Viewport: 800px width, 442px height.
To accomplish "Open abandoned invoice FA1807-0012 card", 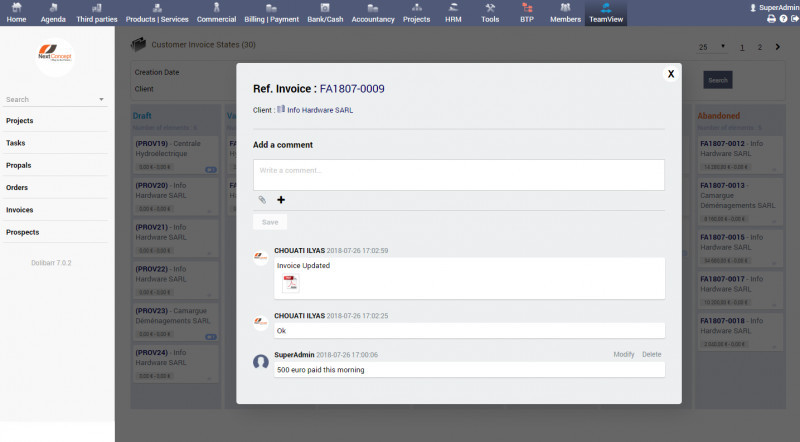I will [x=740, y=155].
